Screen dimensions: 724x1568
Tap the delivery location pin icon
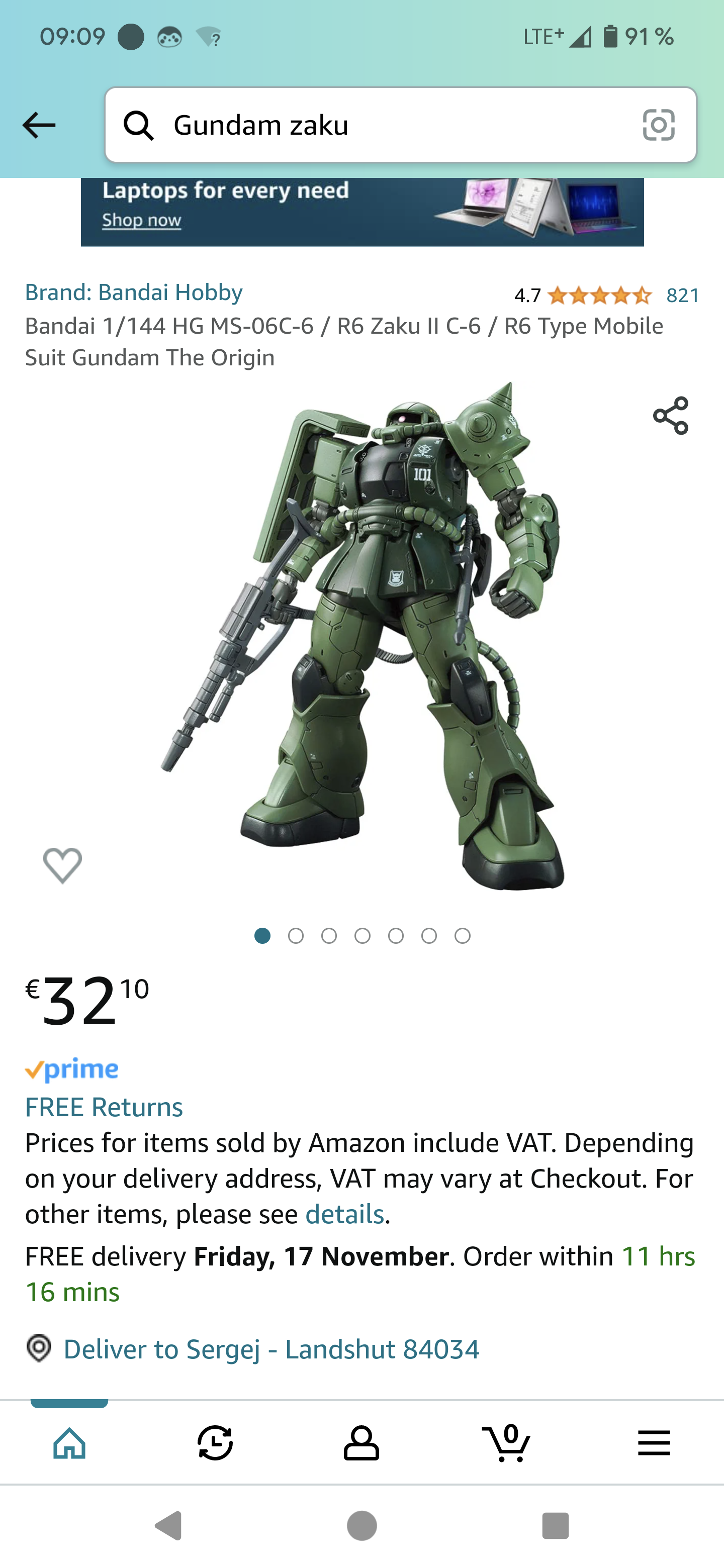(39, 1348)
